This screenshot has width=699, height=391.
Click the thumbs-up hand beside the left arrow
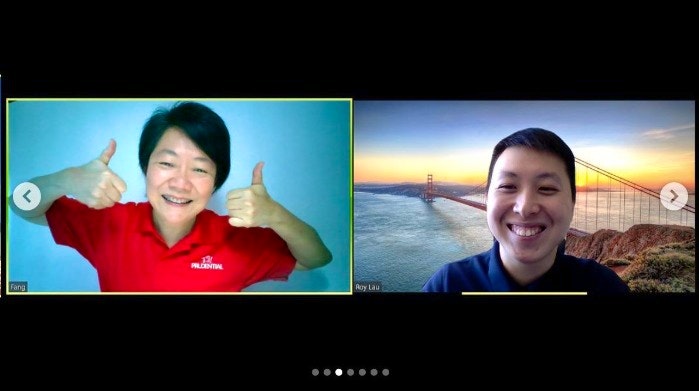(99, 177)
